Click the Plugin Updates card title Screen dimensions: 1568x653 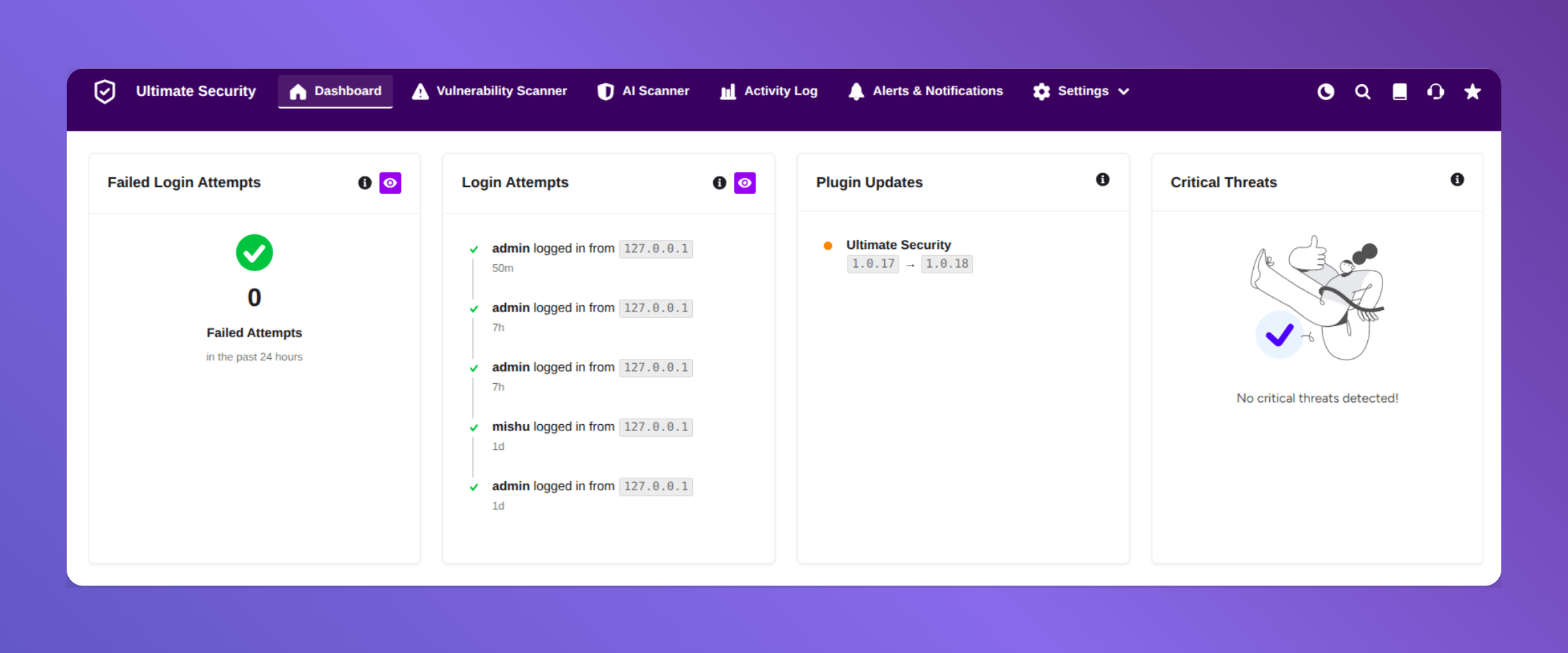869,182
